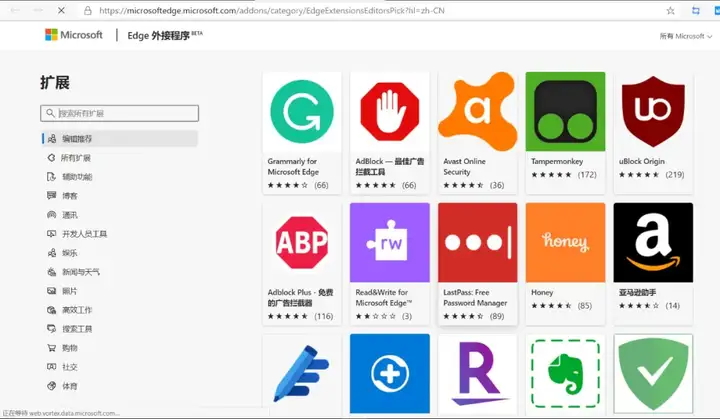Click the (219) review count under uBlock Origin
The height and width of the screenshot is (419, 720).
[675, 175]
